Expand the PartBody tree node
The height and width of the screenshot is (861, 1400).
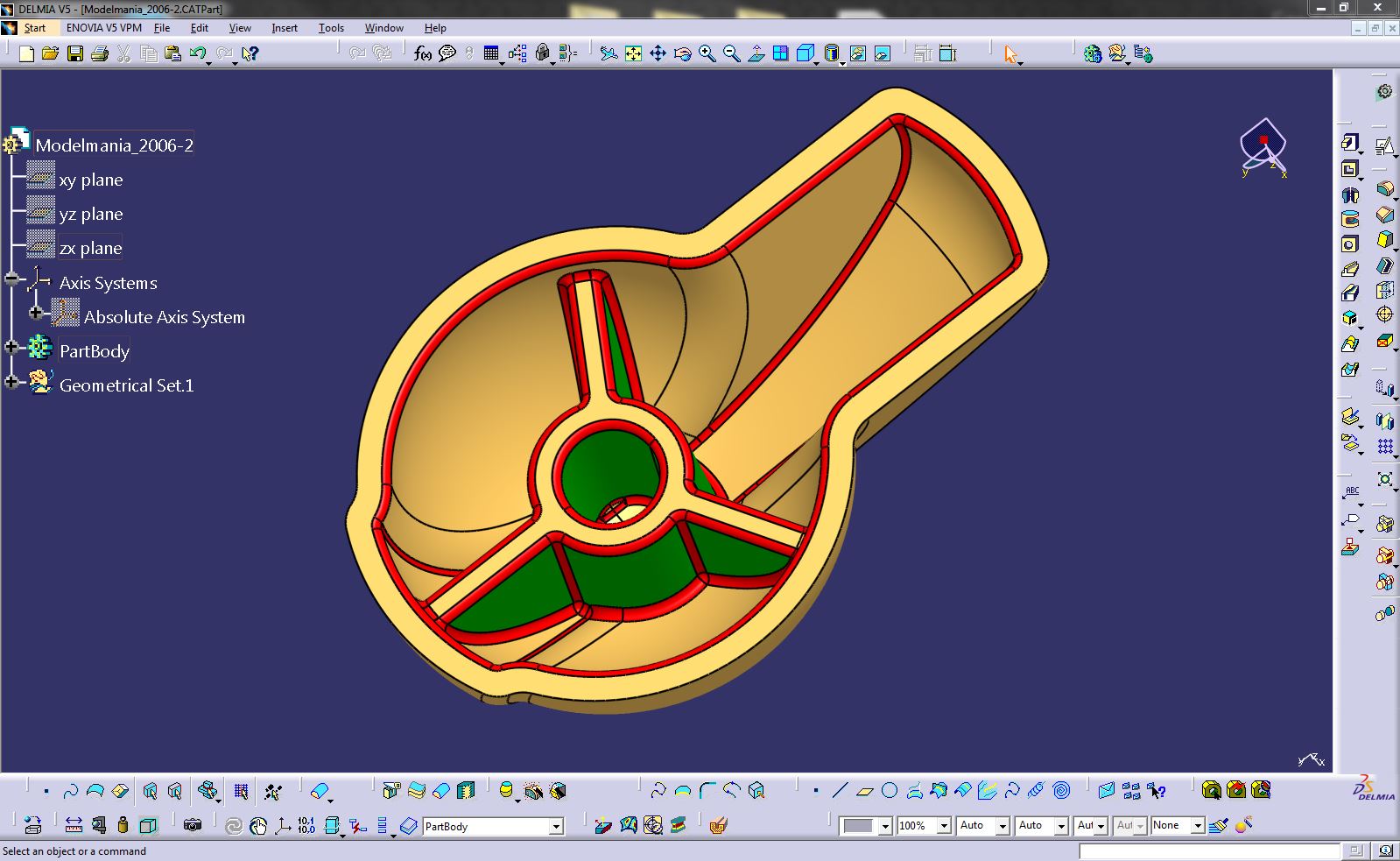(11, 348)
